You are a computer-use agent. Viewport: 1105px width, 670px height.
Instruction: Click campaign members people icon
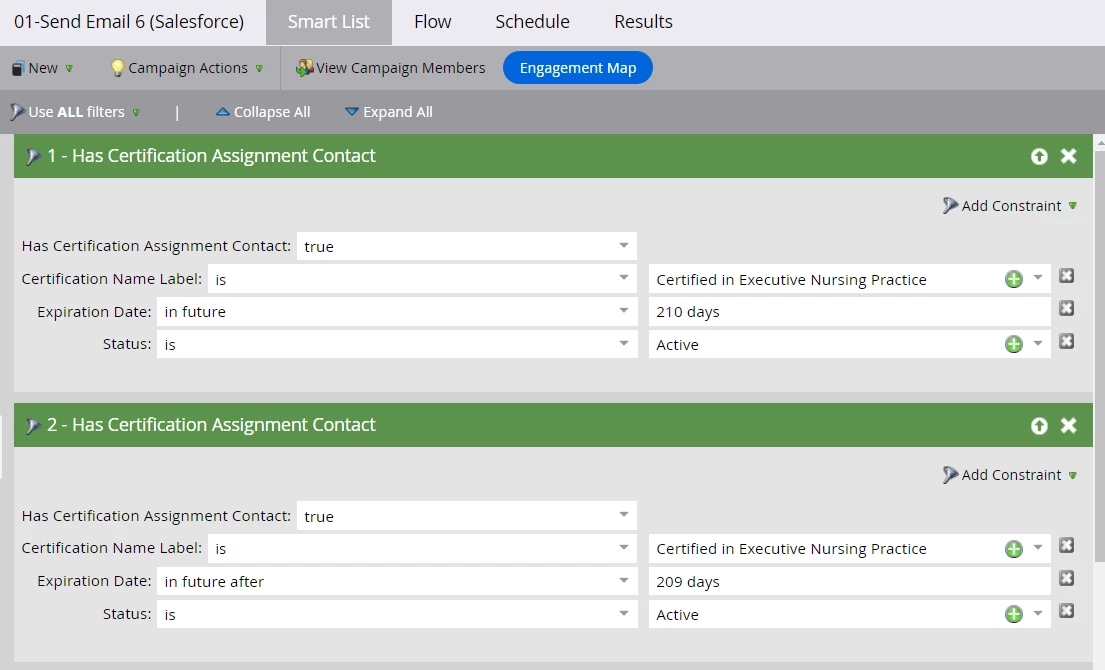(304, 68)
